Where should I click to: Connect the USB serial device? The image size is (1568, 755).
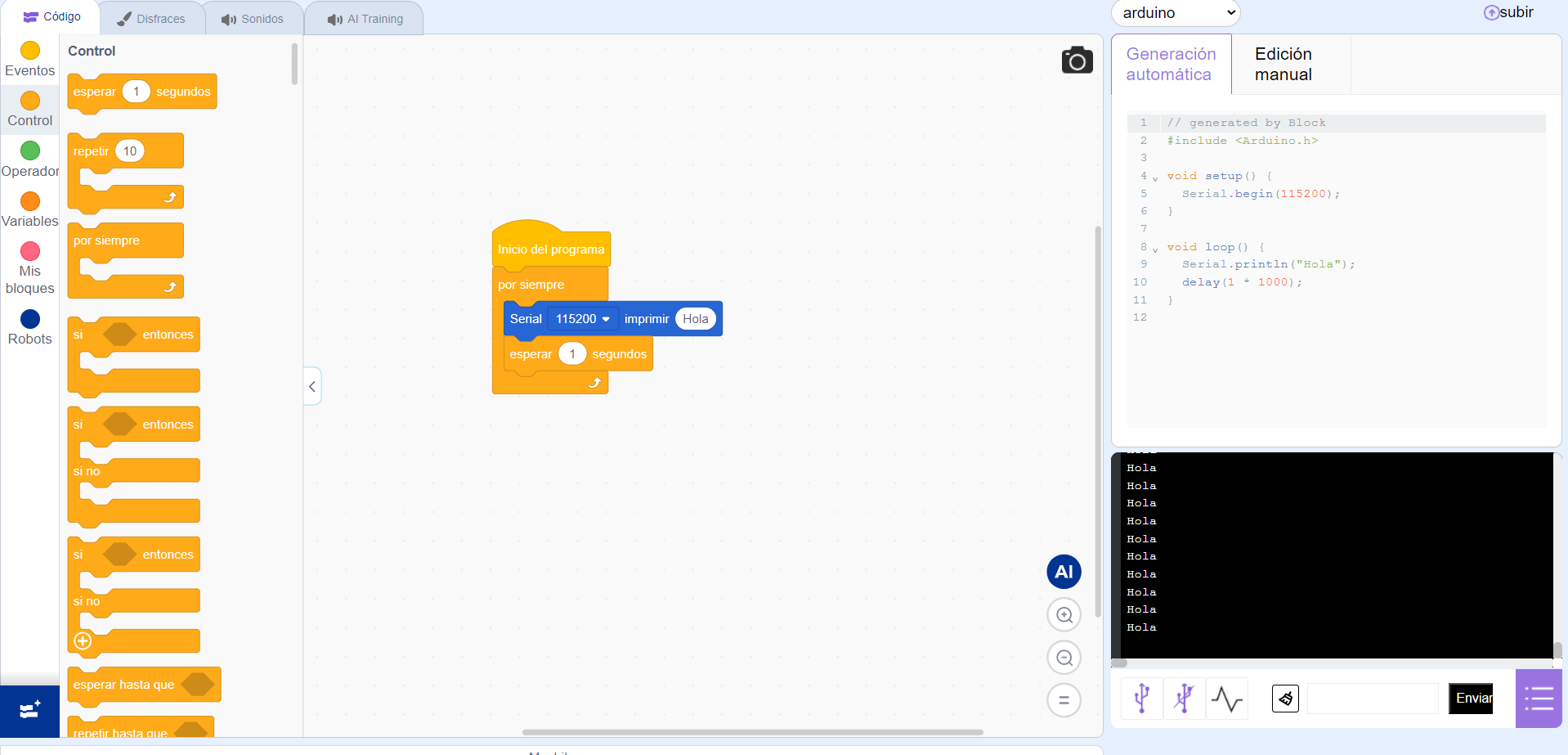(1142, 699)
